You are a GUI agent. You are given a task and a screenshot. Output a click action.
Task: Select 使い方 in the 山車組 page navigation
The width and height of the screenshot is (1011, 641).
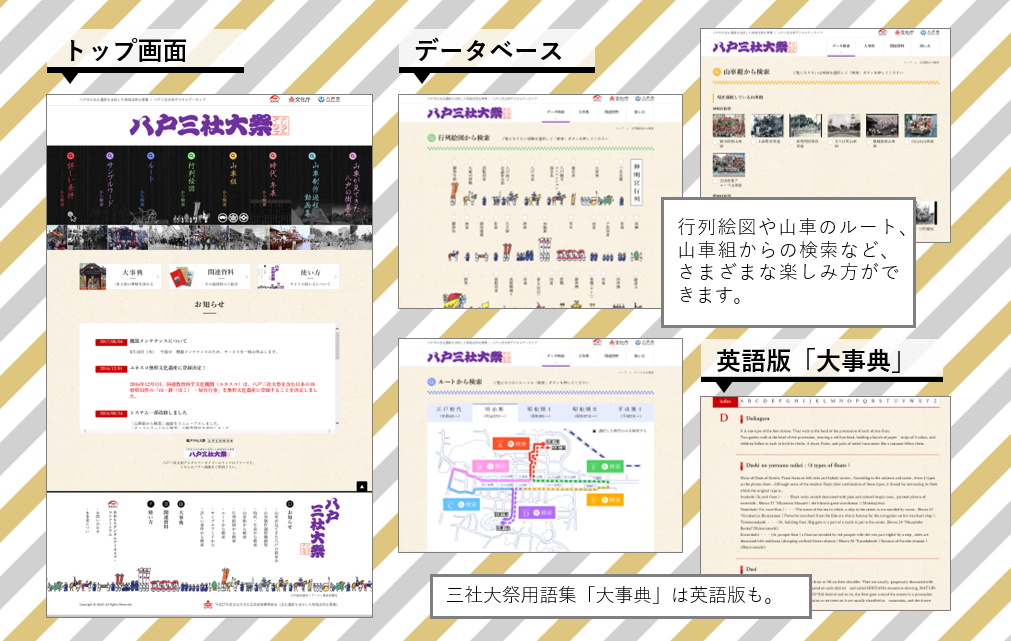[925, 46]
